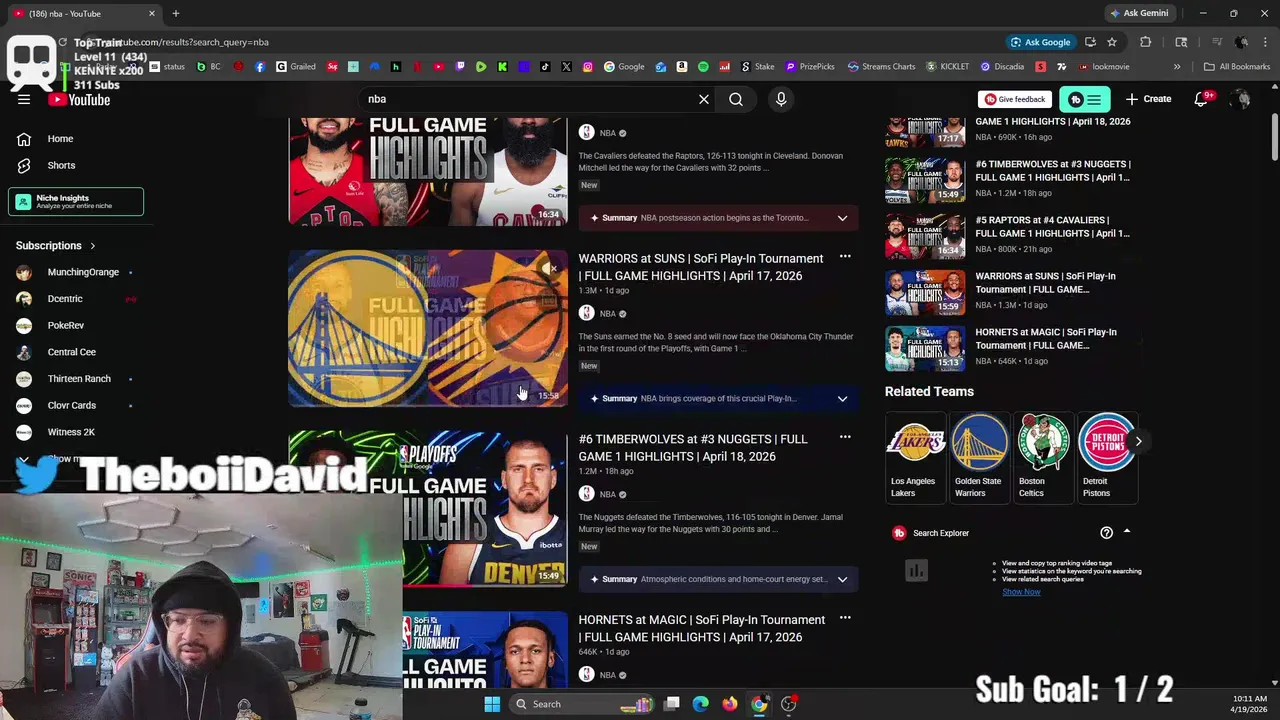Open the Chrome extensions puzzle icon
Image resolution: width=1280 pixels, height=720 pixels.
click(1146, 42)
